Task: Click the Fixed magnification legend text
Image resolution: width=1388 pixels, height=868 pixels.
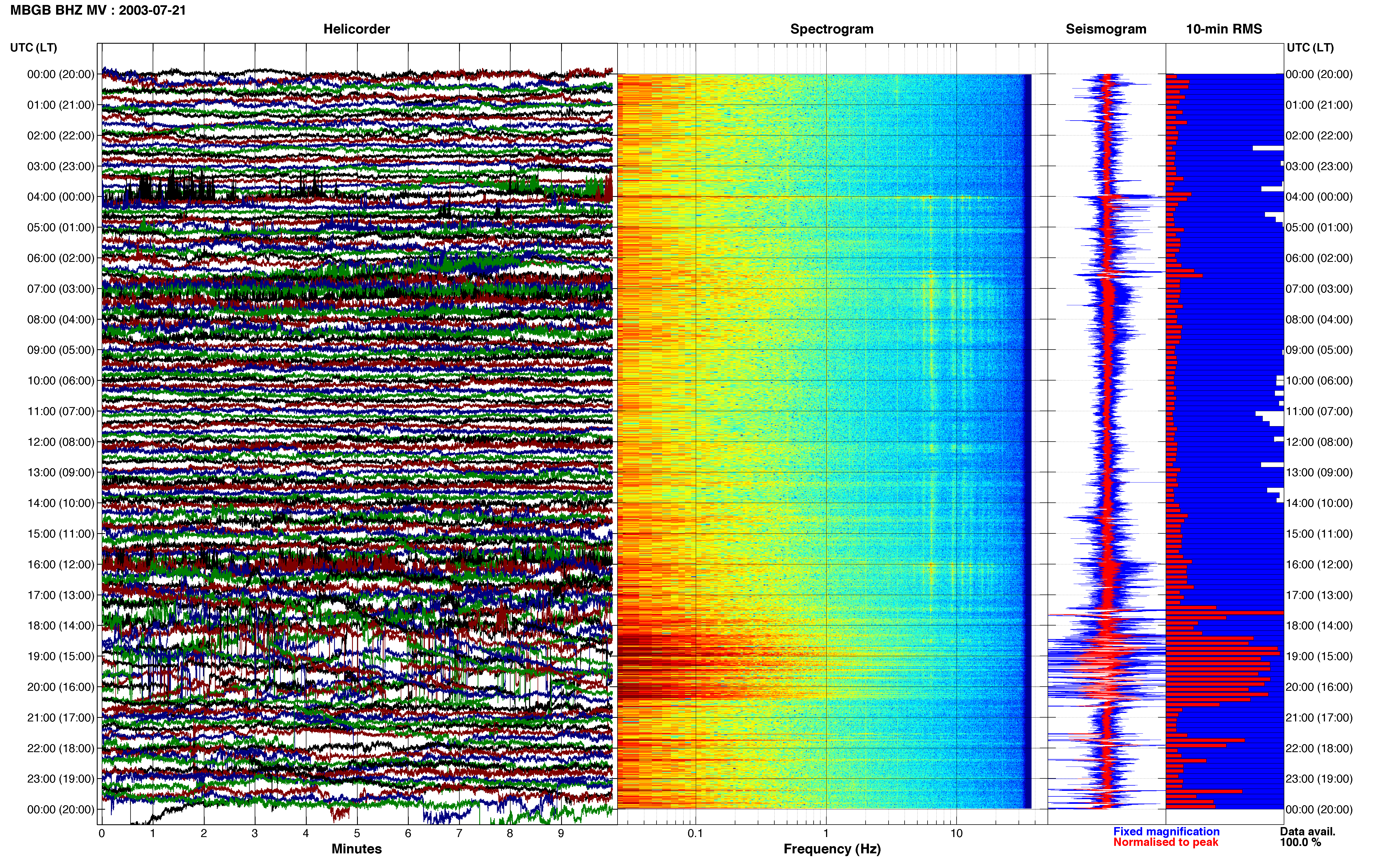Action: (1166, 831)
